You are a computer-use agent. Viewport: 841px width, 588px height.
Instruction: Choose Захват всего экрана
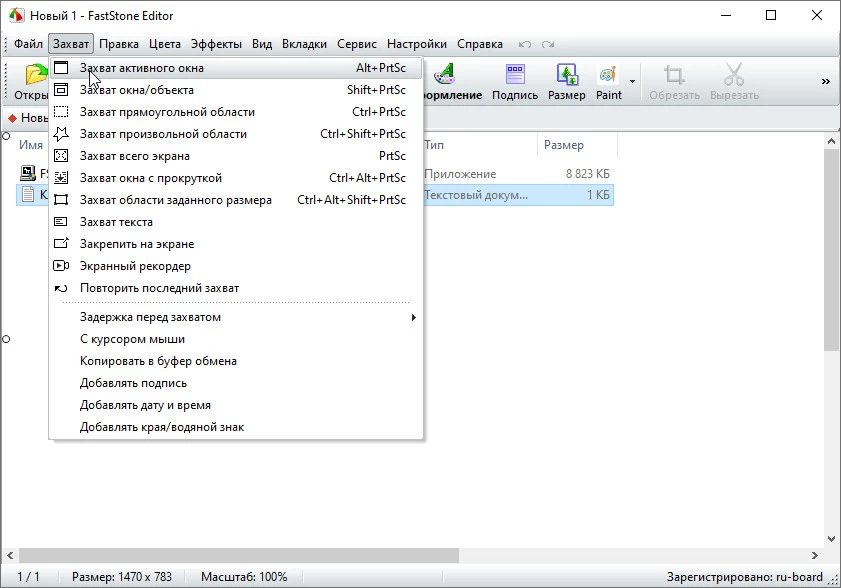pyautogui.click(x=236, y=156)
